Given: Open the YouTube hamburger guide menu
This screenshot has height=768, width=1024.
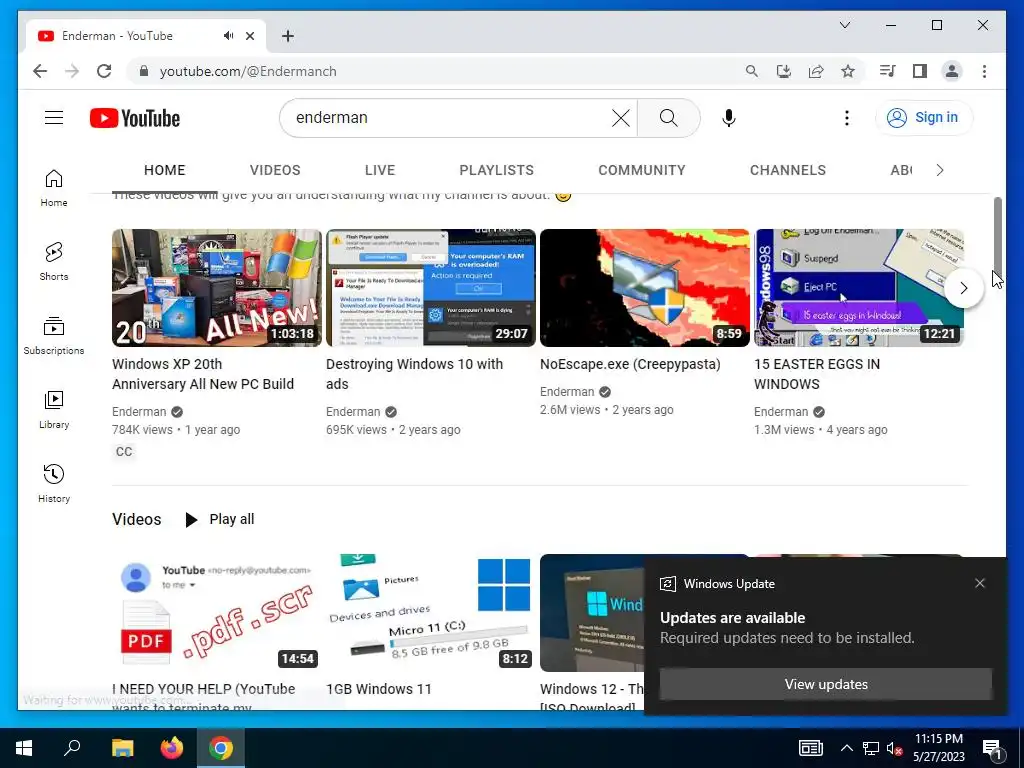Looking at the screenshot, I should coord(54,118).
